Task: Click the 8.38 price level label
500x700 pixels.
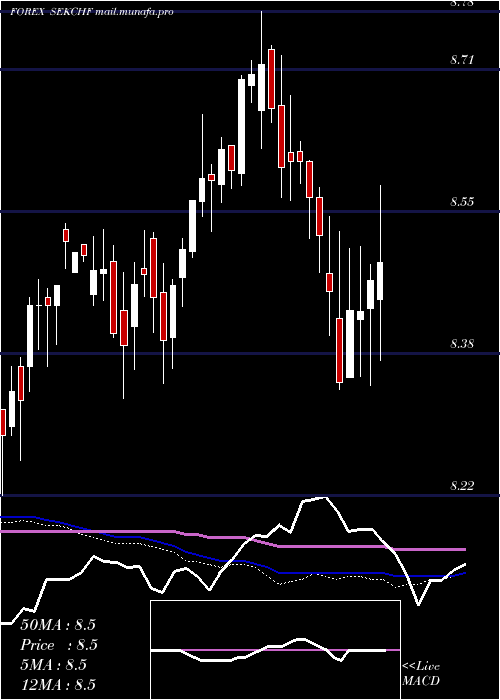Action: tap(462, 344)
